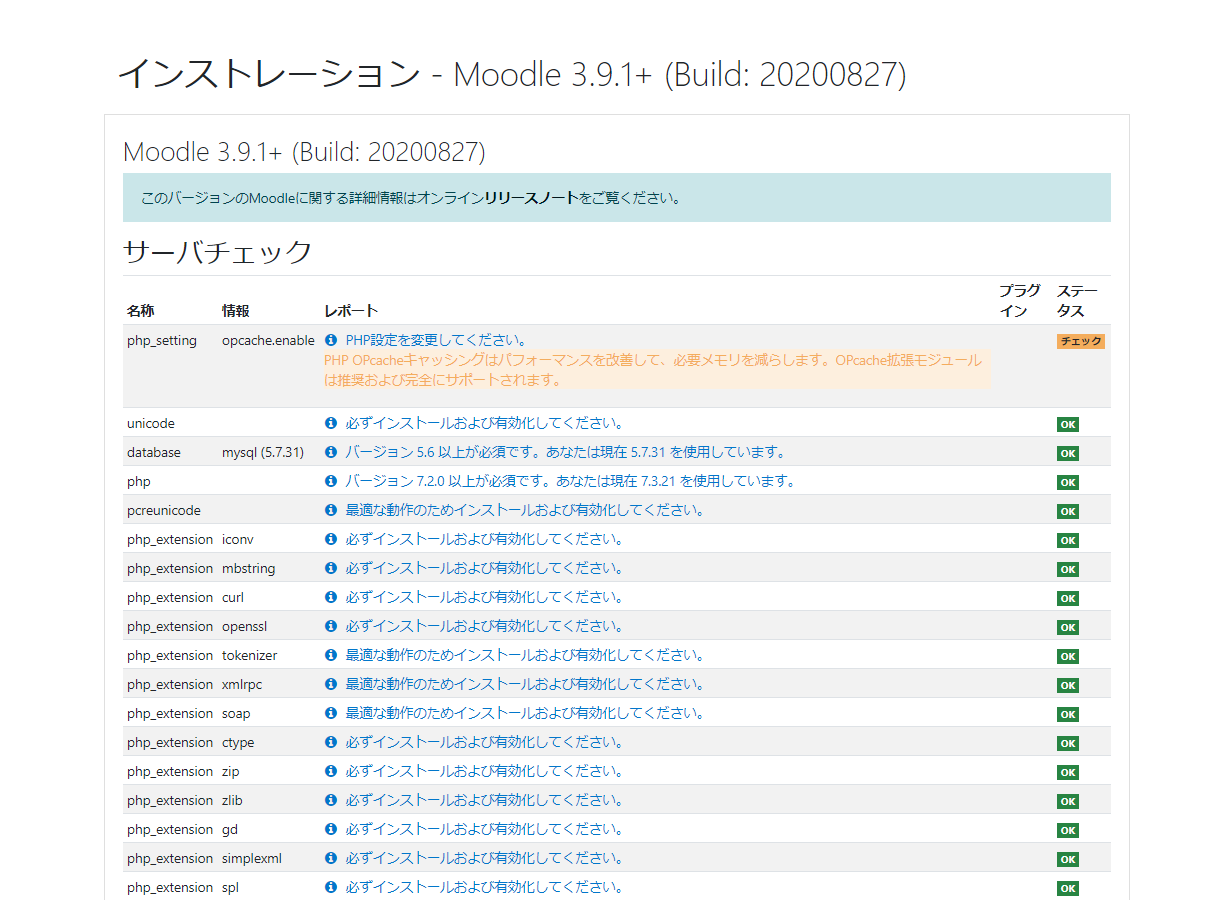This screenshot has width=1215, height=900.
Task: Open ctype row's 必ずインストール link
Action: click(x=485, y=742)
